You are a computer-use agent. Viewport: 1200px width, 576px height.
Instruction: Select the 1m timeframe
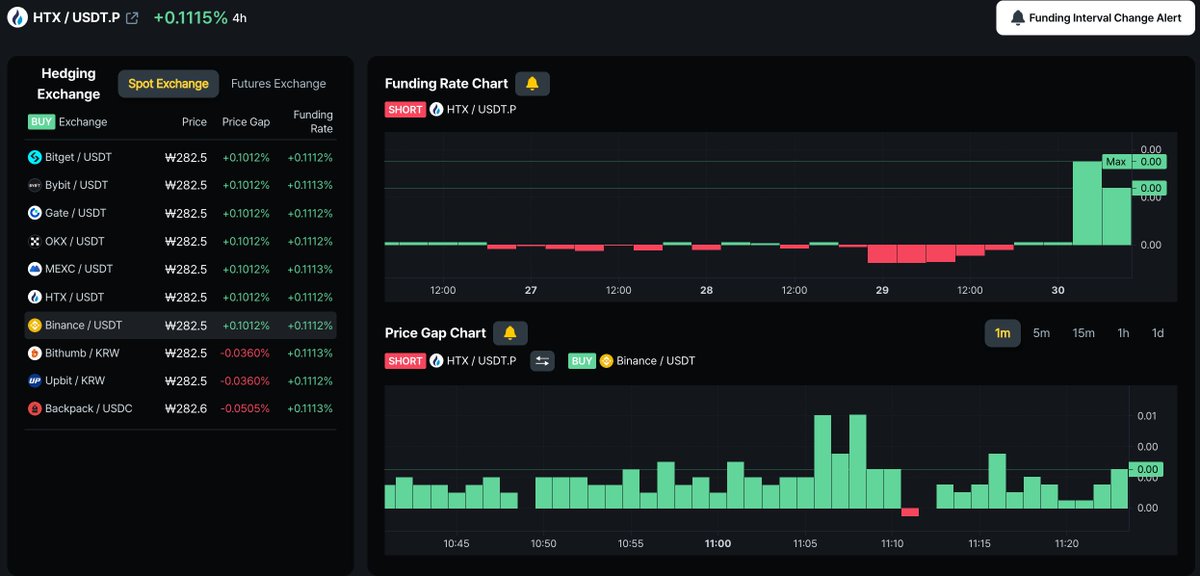(x=1003, y=333)
